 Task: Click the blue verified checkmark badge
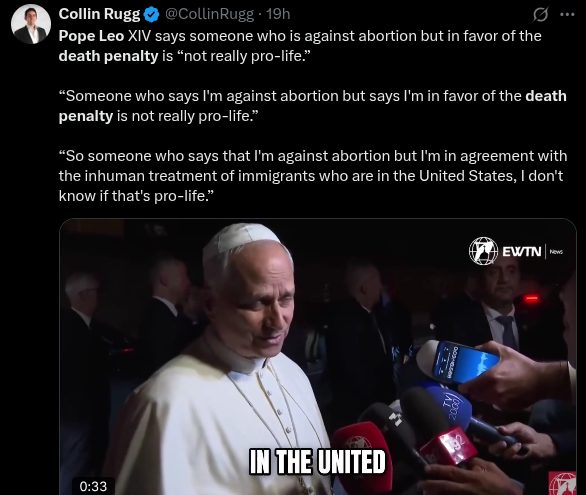click(151, 15)
